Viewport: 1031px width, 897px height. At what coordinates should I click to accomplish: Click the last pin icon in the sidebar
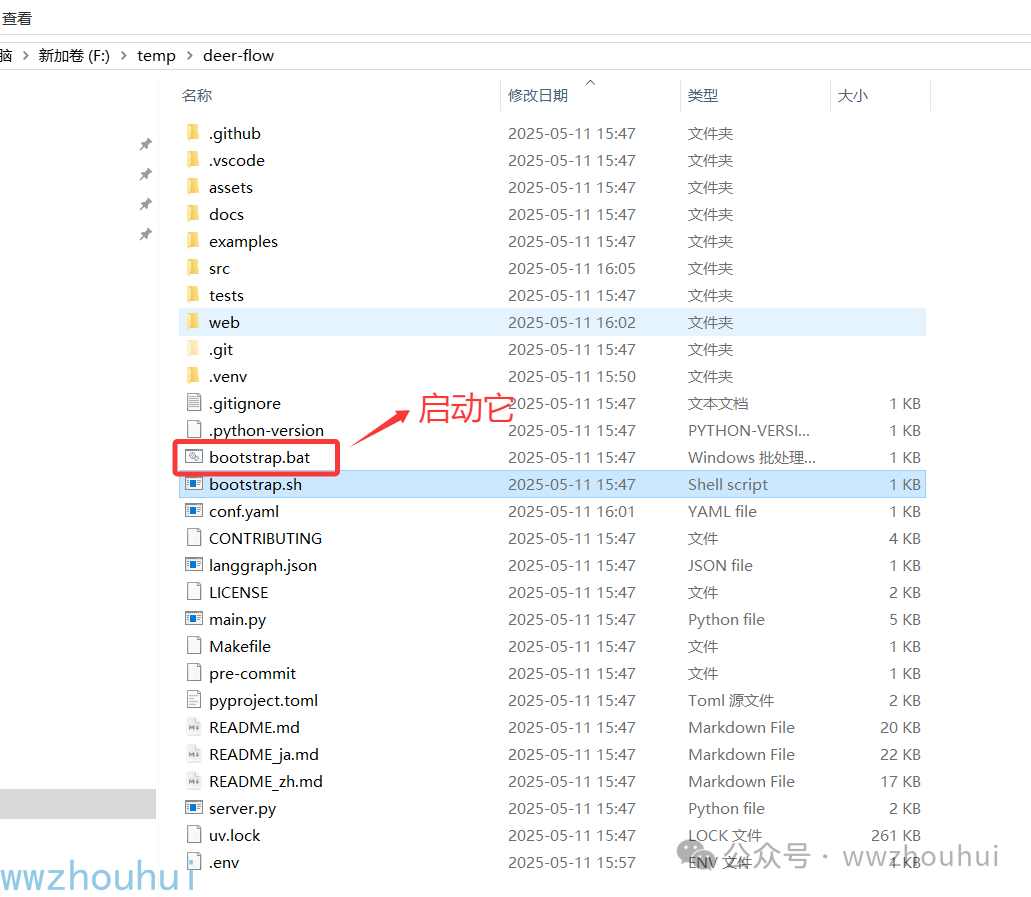145,234
